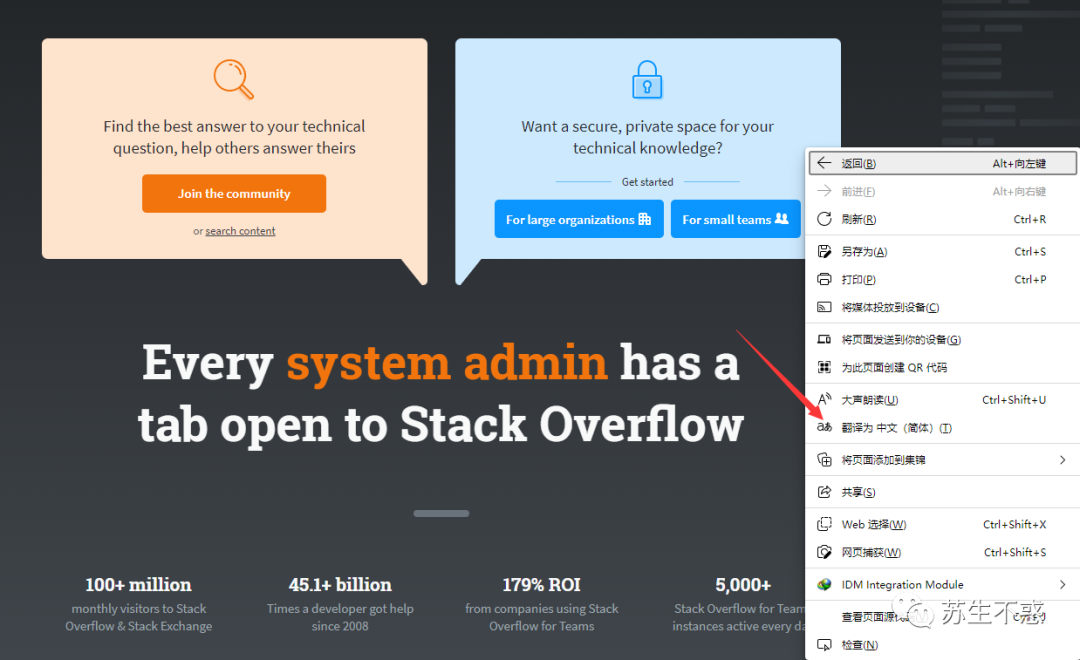1080x660 pixels.
Task: Select 将媒体投放到设备(C) entry
Action: tap(942, 307)
